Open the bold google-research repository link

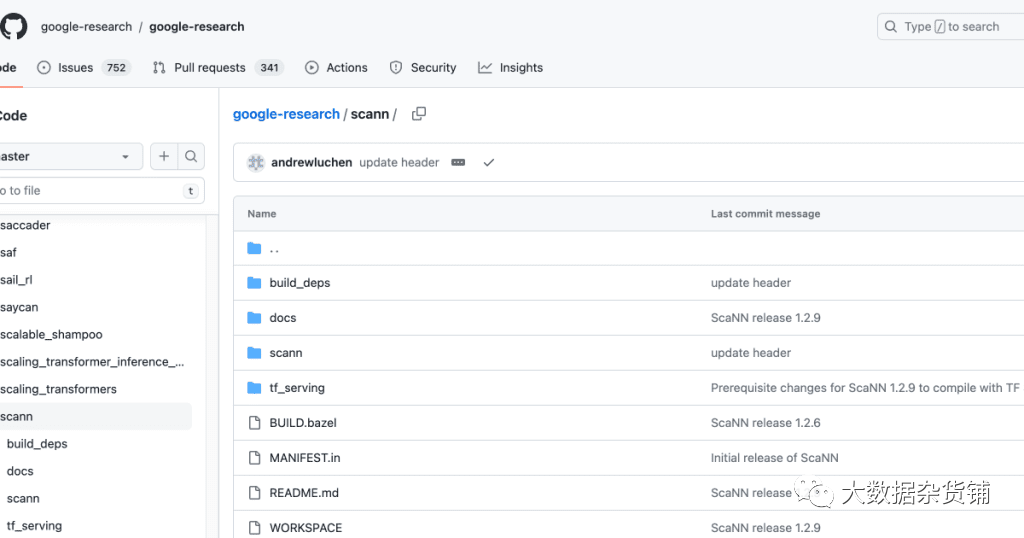tap(197, 27)
